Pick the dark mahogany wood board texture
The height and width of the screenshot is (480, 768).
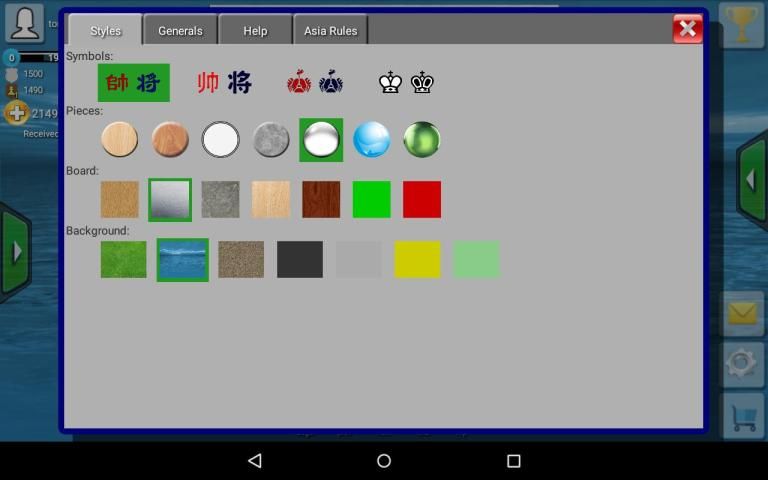pos(321,199)
